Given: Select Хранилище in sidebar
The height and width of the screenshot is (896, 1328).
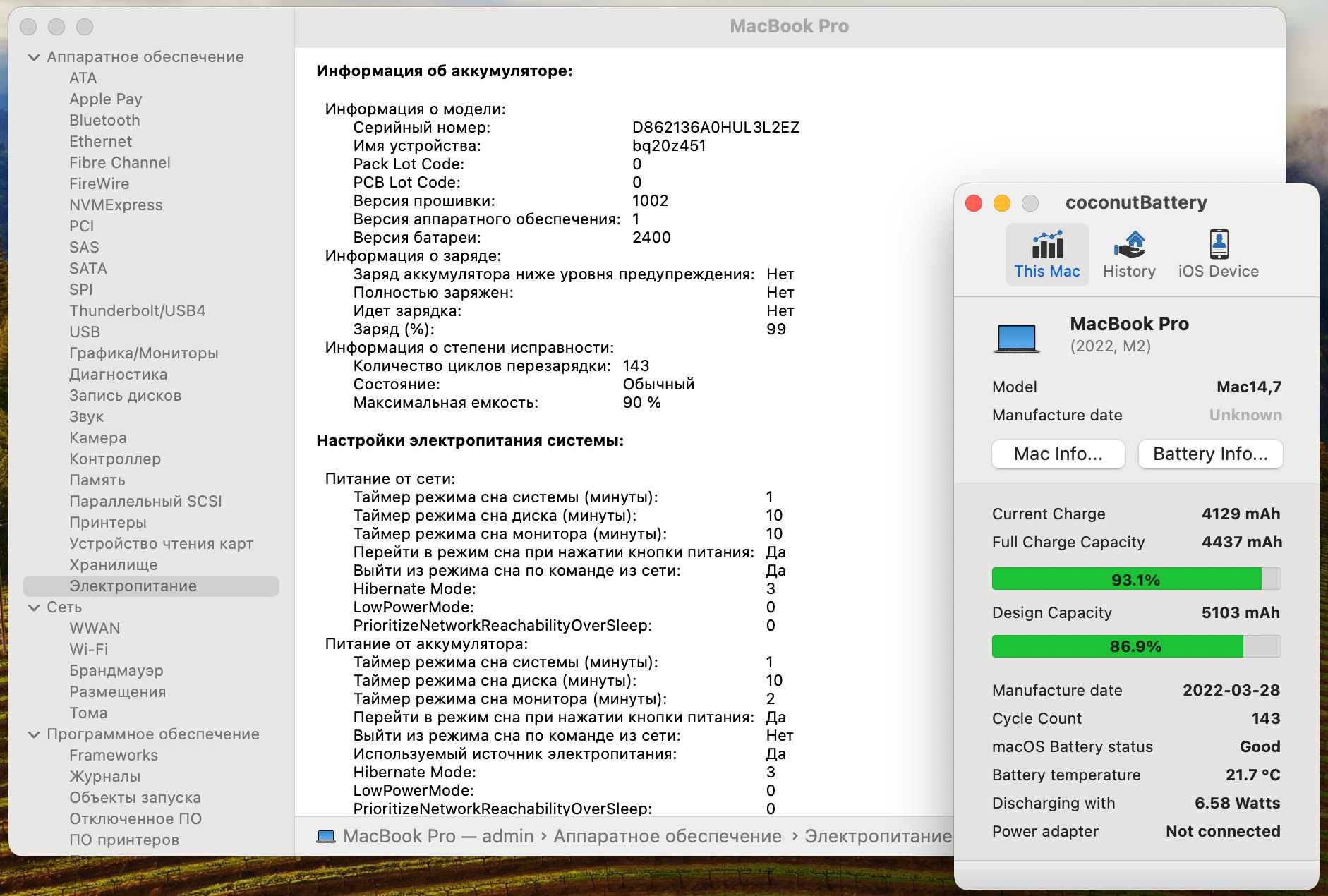Looking at the screenshot, I should tap(114, 565).
